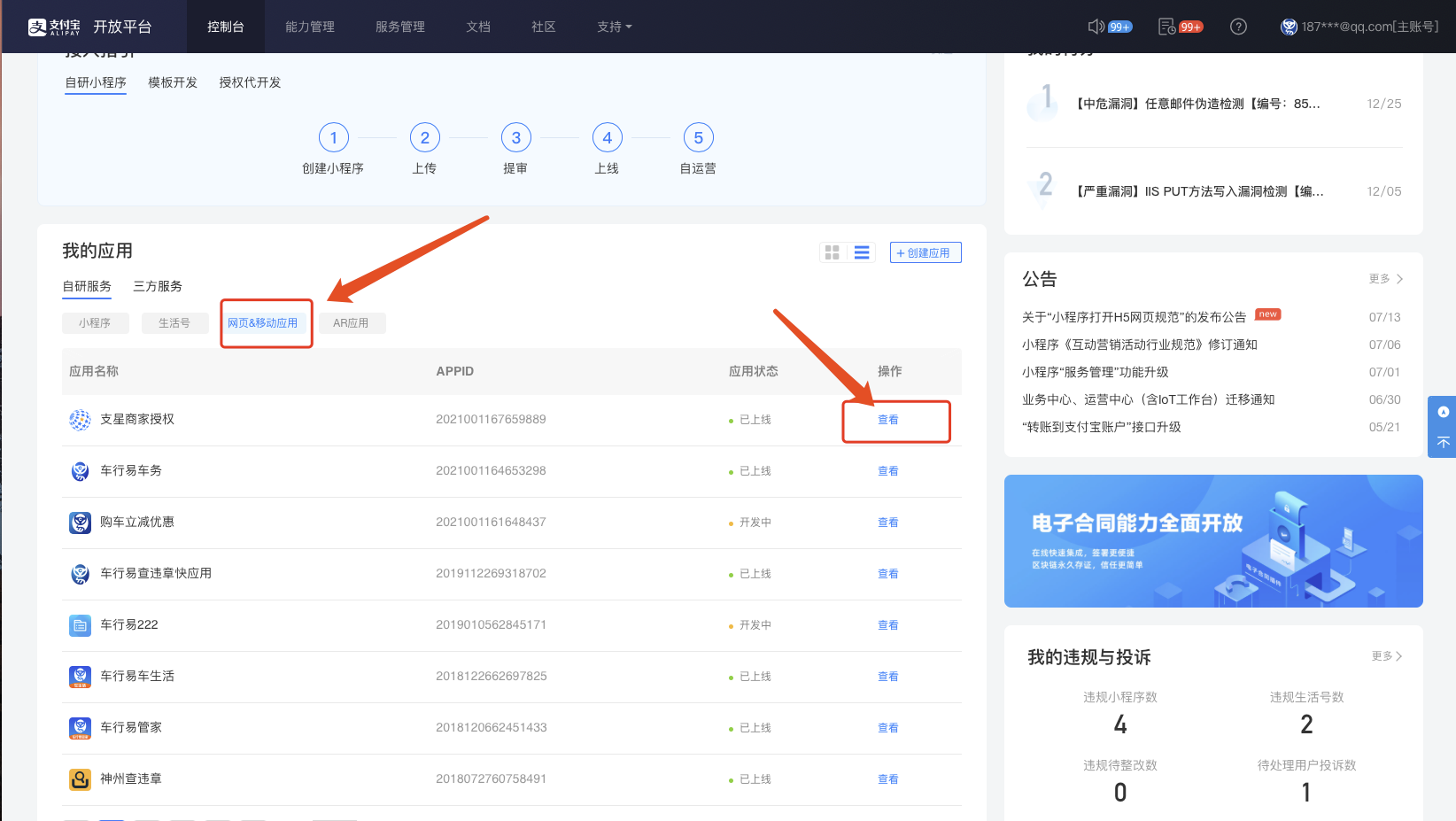Open the 能力管理 nav item
This screenshot has width=1456, height=821.
(310, 27)
